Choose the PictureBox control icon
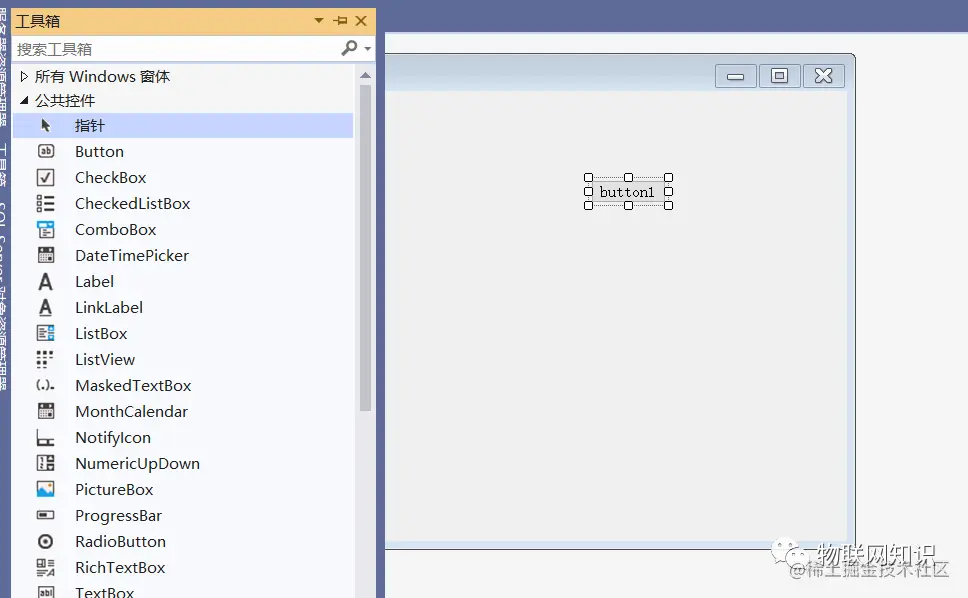The height and width of the screenshot is (598, 968). (46, 489)
